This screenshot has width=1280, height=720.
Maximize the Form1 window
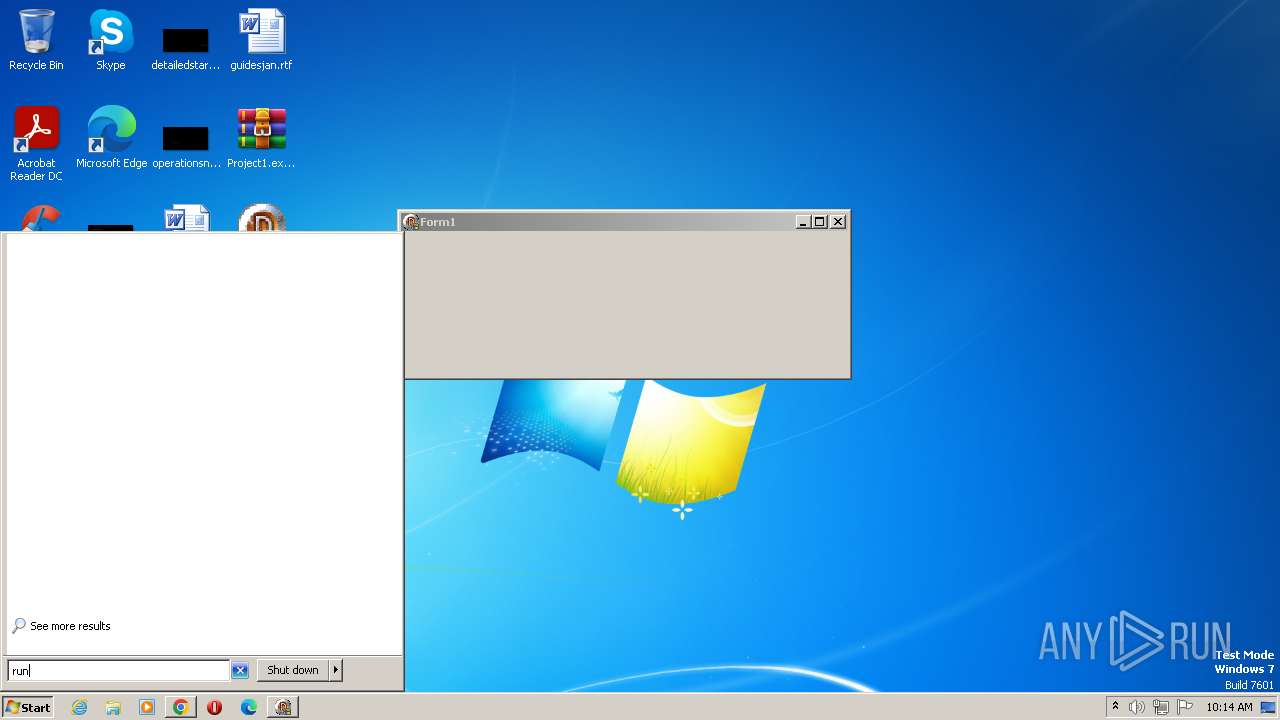click(x=819, y=222)
